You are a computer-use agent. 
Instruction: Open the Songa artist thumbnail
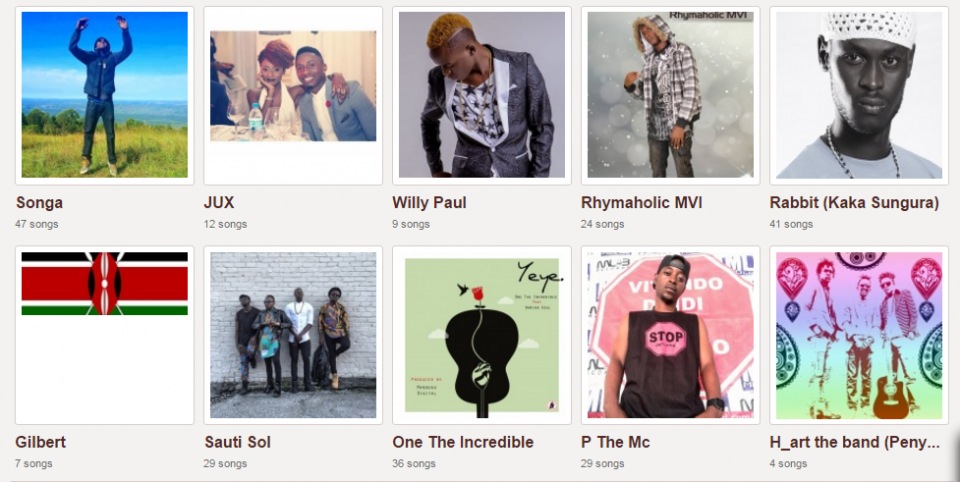pyautogui.click(x=105, y=95)
